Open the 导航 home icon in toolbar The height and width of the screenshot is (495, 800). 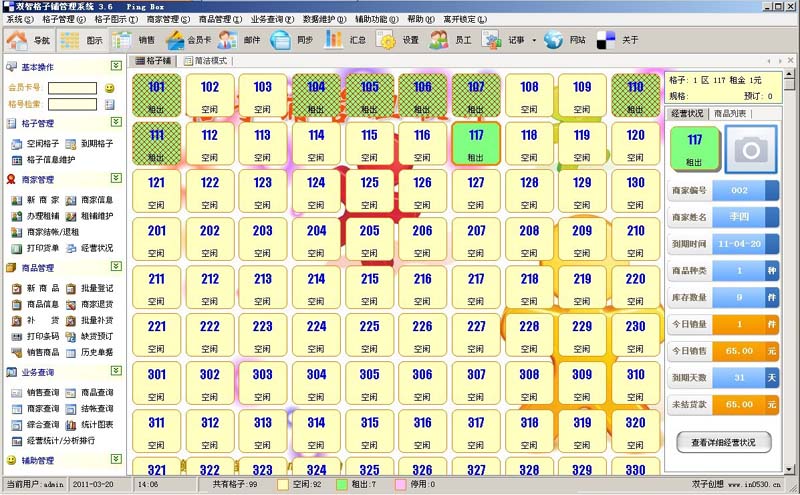coord(17,40)
